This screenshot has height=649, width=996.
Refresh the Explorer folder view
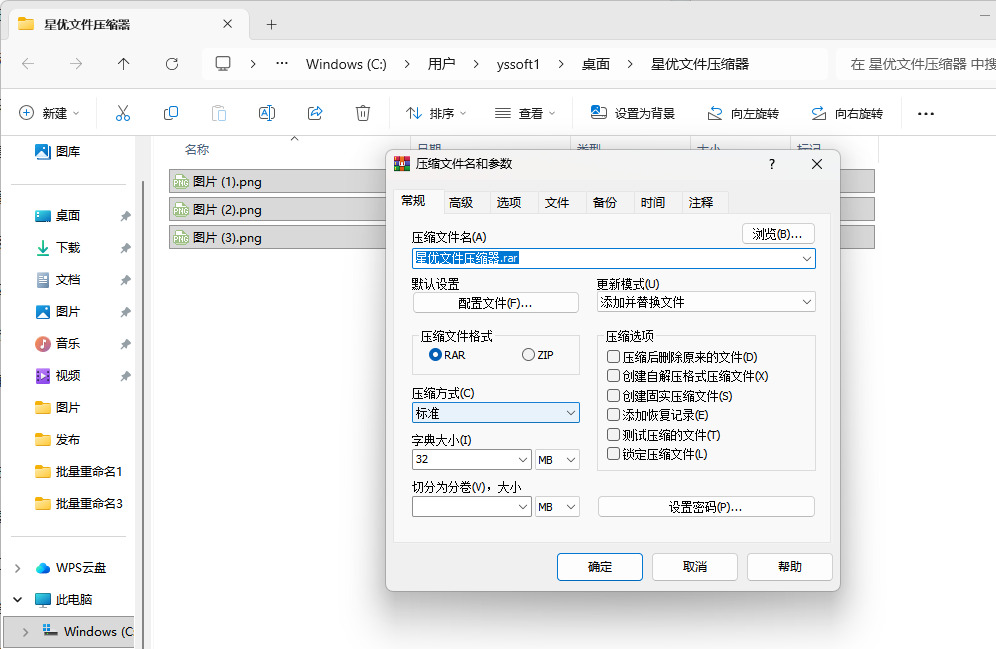(172, 64)
